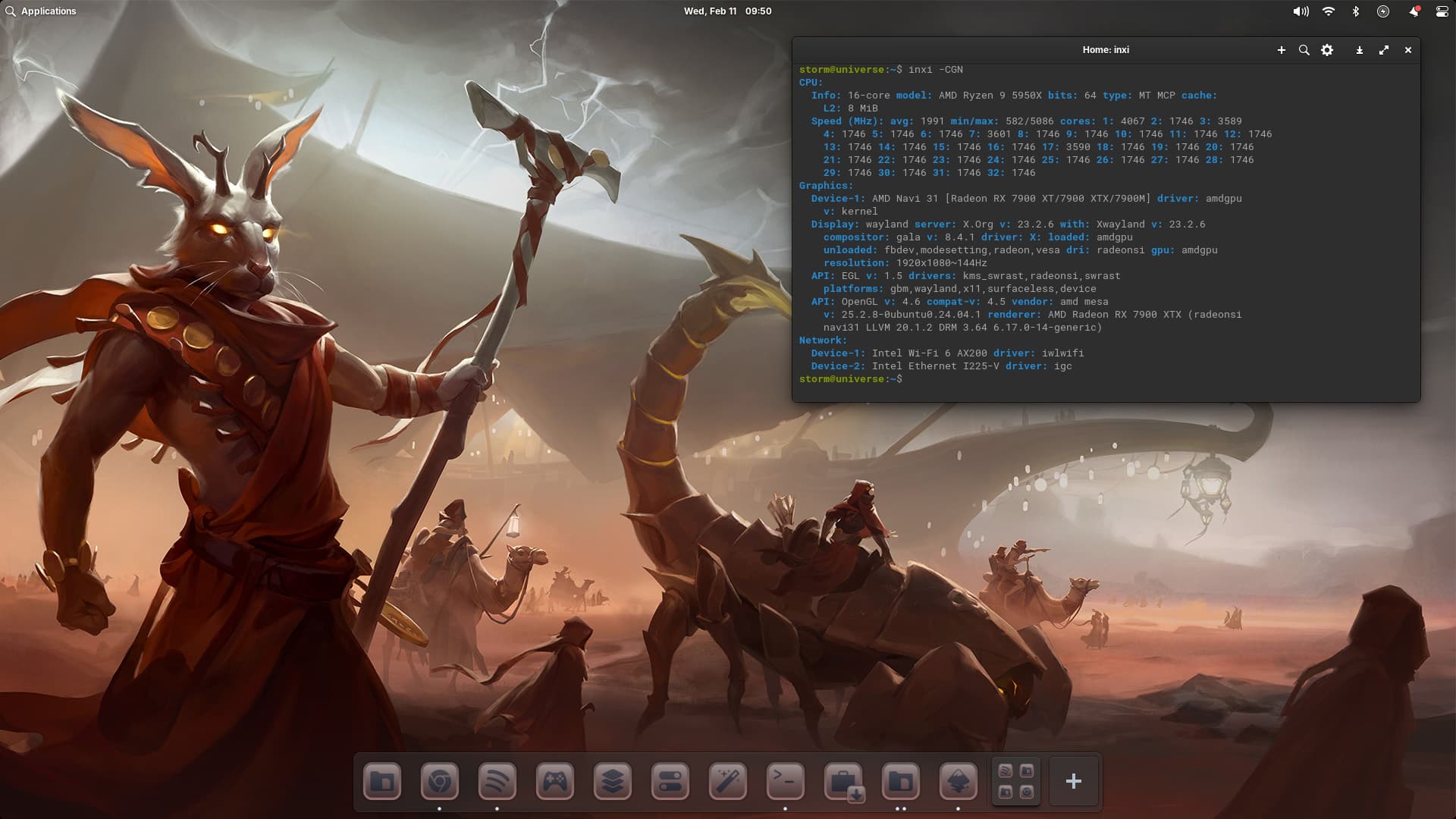Open terminal search with magnifier icon

pos(1304,50)
